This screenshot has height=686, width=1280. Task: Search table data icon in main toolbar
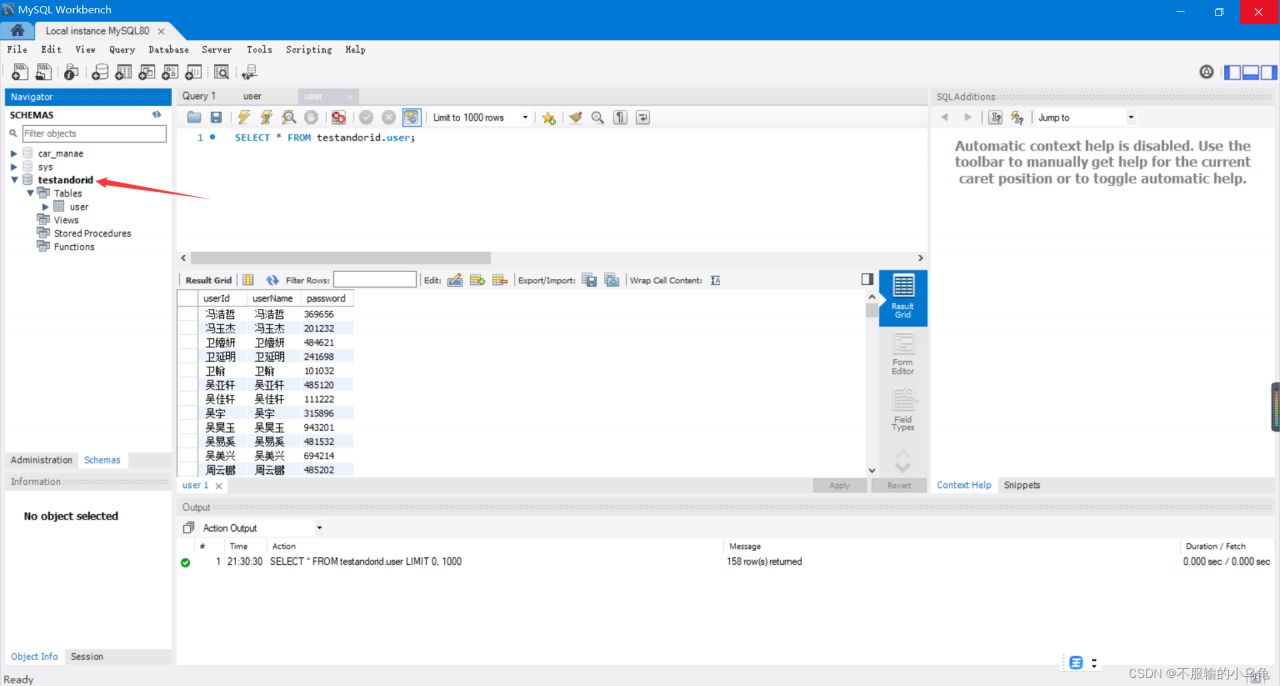click(221, 72)
